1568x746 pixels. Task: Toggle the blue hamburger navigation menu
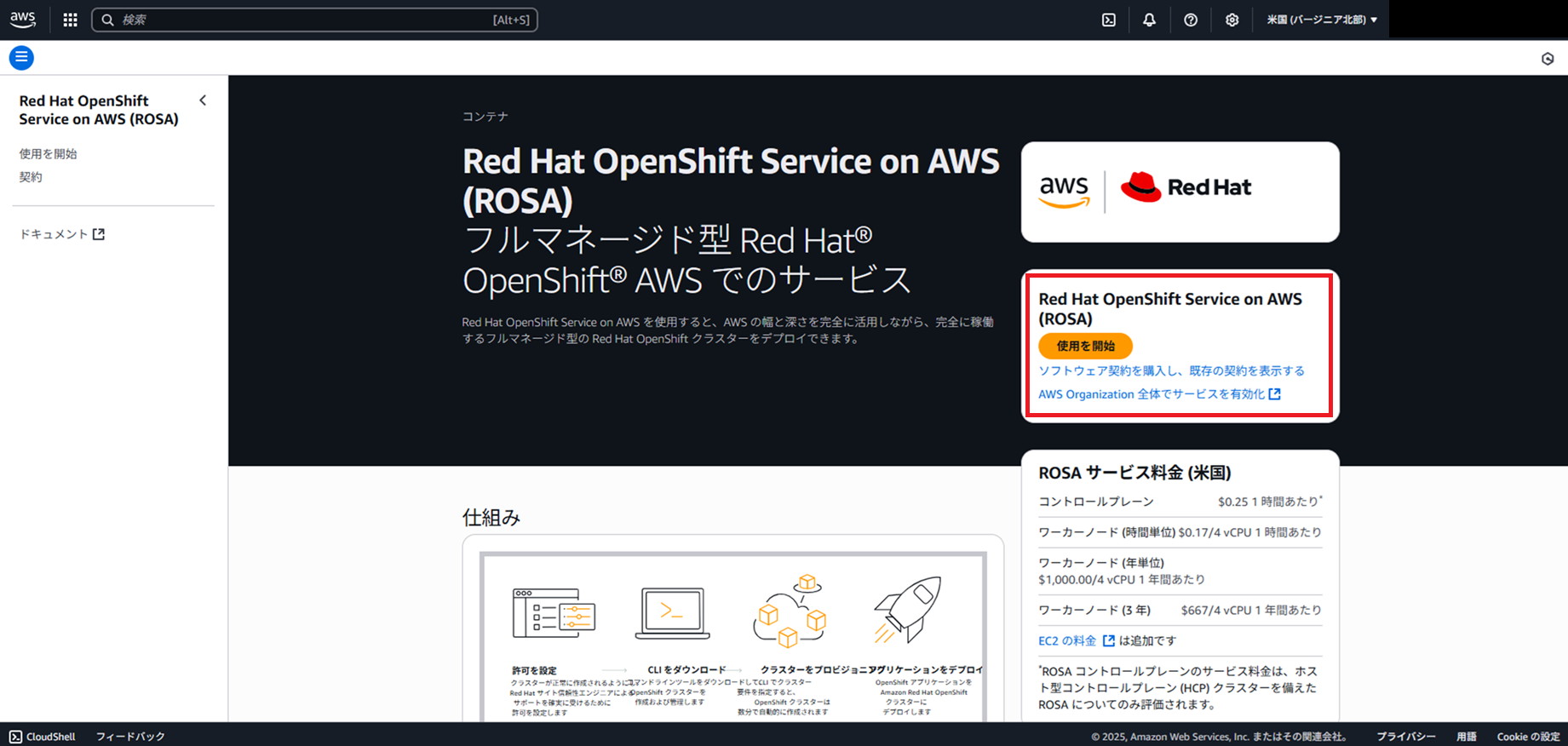[21, 58]
